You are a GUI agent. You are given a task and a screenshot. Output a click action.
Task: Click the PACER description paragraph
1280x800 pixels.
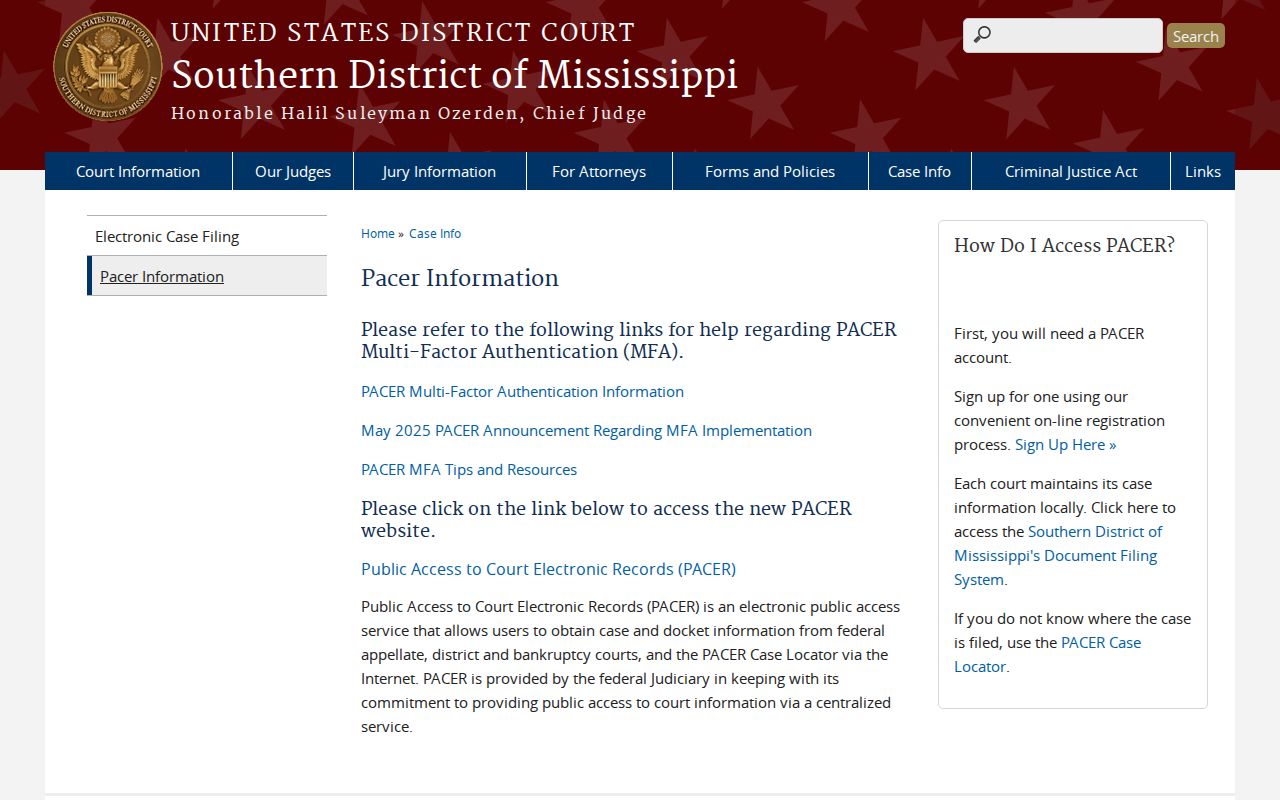point(631,666)
